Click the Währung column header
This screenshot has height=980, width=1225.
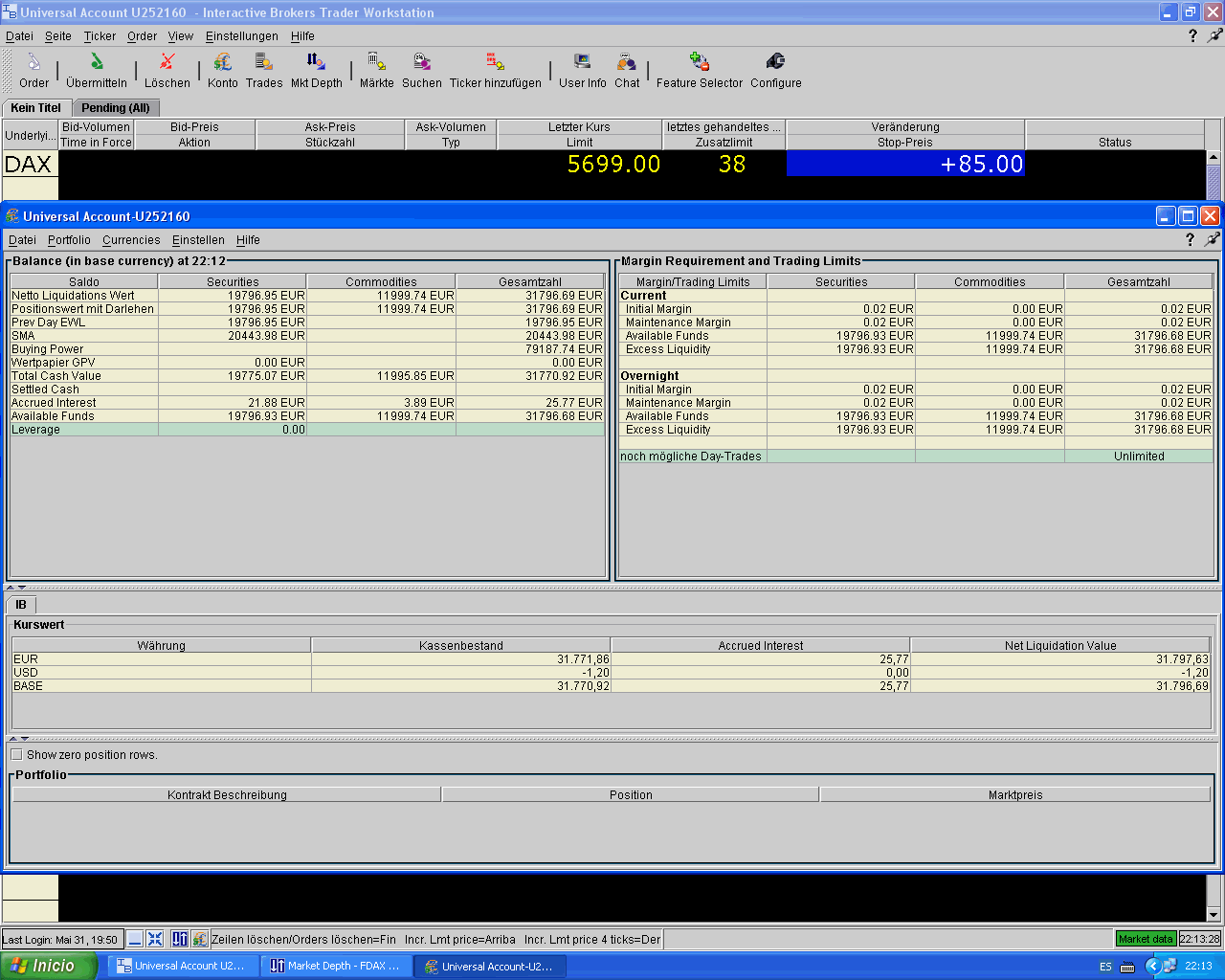coord(161,645)
